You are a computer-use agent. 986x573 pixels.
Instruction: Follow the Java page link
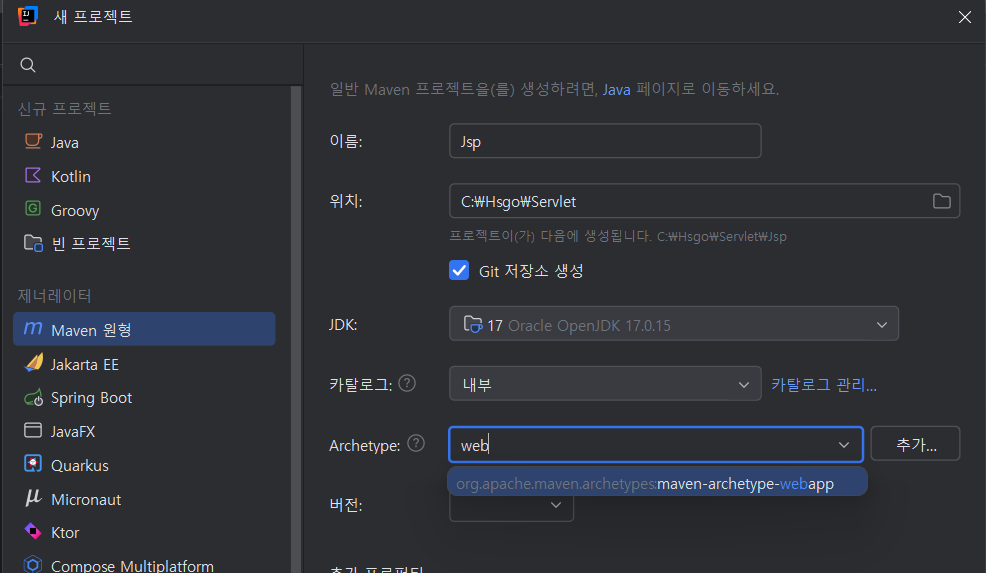click(x=616, y=90)
